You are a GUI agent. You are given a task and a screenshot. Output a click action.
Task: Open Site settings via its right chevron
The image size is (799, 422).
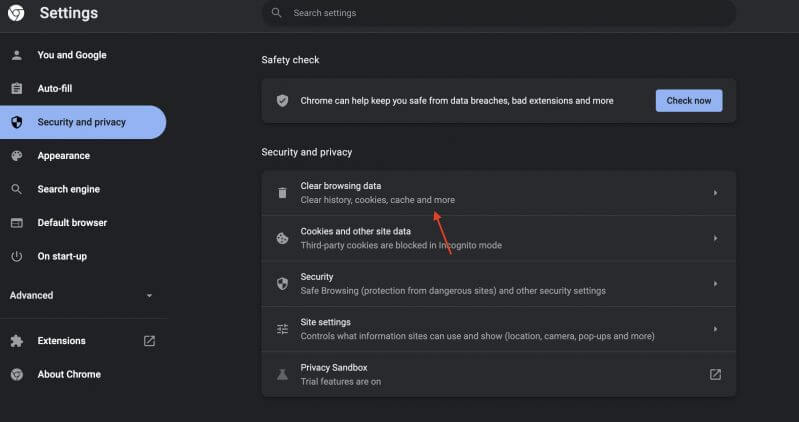pyautogui.click(x=715, y=329)
